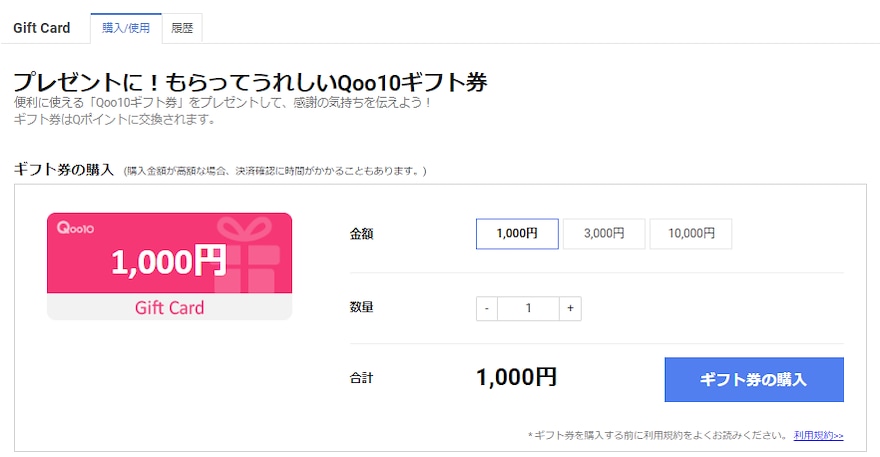The height and width of the screenshot is (457, 880).
Task: Click the 数量 quantity label
Action: 361,307
